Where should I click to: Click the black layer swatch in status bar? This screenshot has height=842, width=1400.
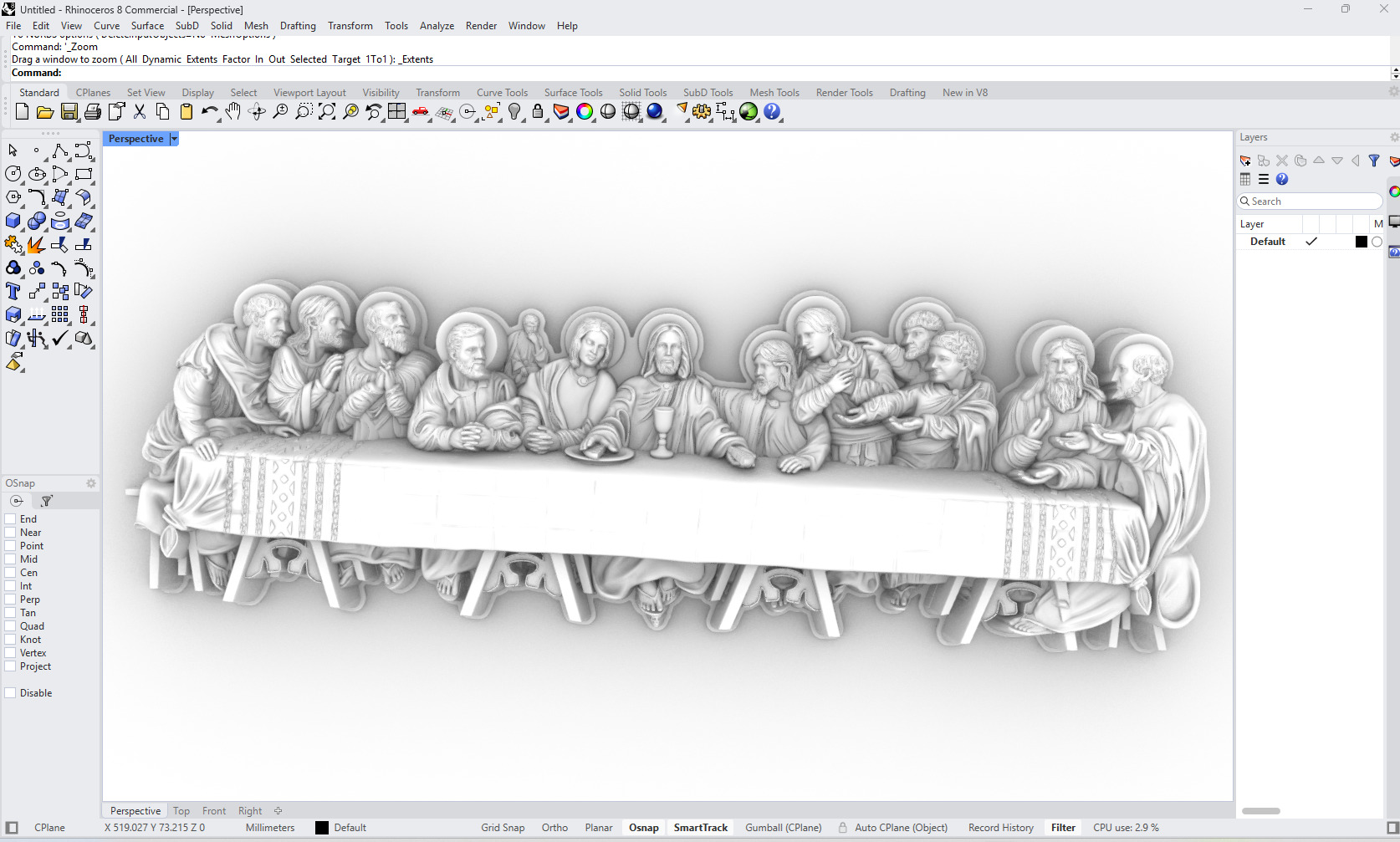(322, 828)
